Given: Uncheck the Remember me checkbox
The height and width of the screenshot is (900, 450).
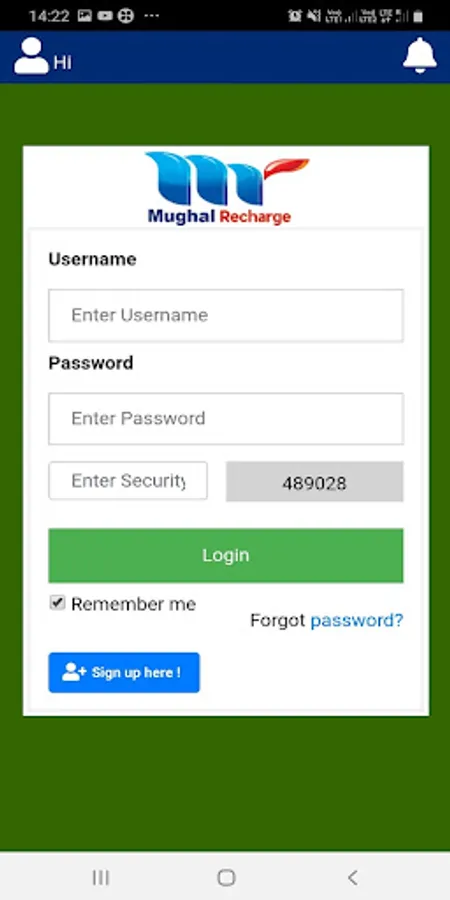Looking at the screenshot, I should point(57,603).
